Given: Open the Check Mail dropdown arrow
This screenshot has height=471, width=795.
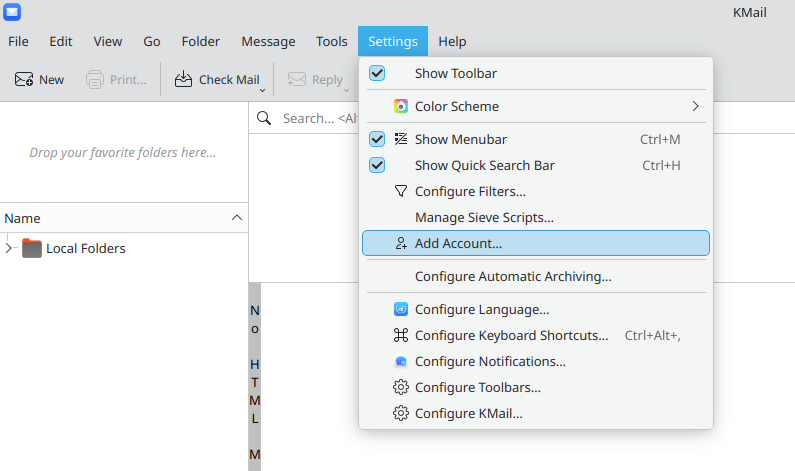Looking at the screenshot, I should click(262, 91).
